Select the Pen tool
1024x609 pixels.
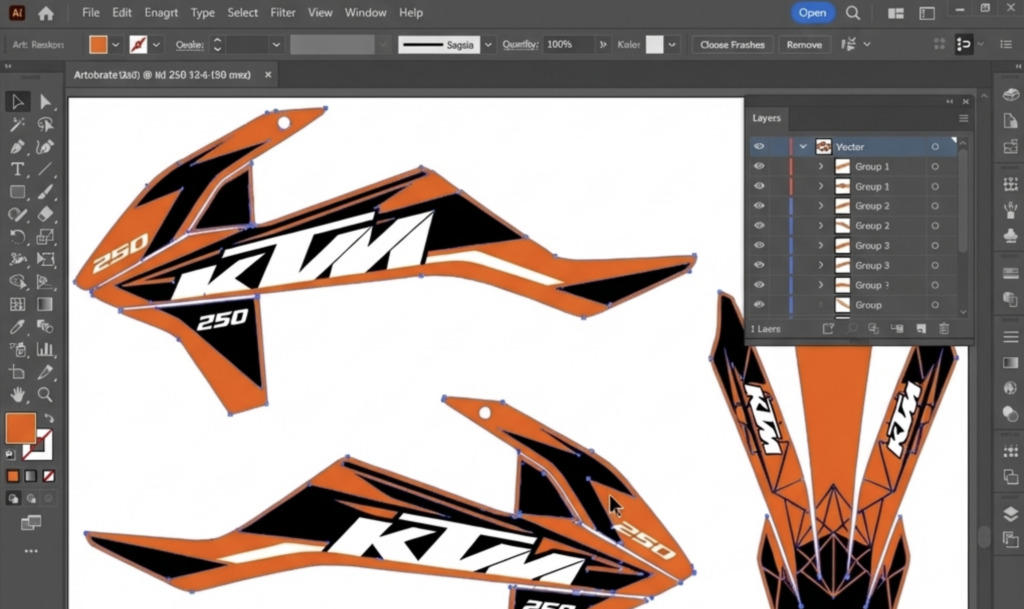17,146
